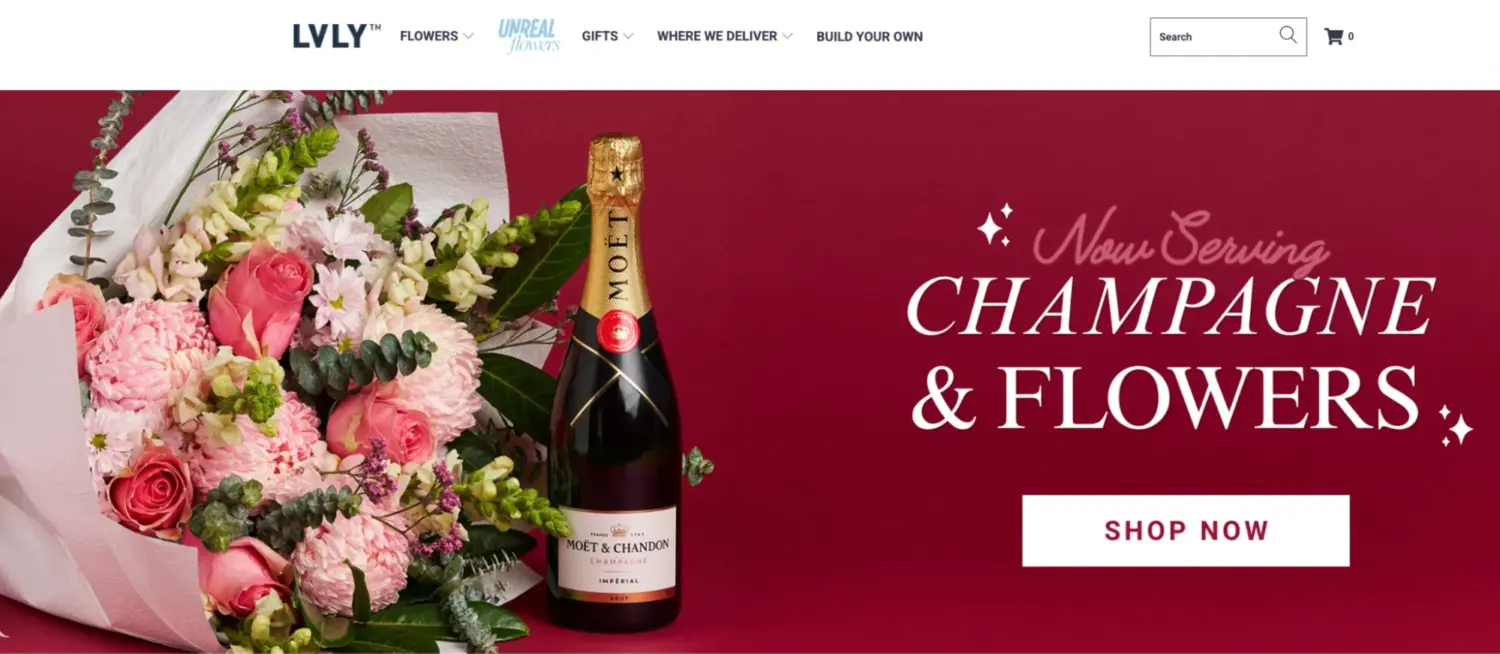Click the Now Serving script text

(1180, 240)
